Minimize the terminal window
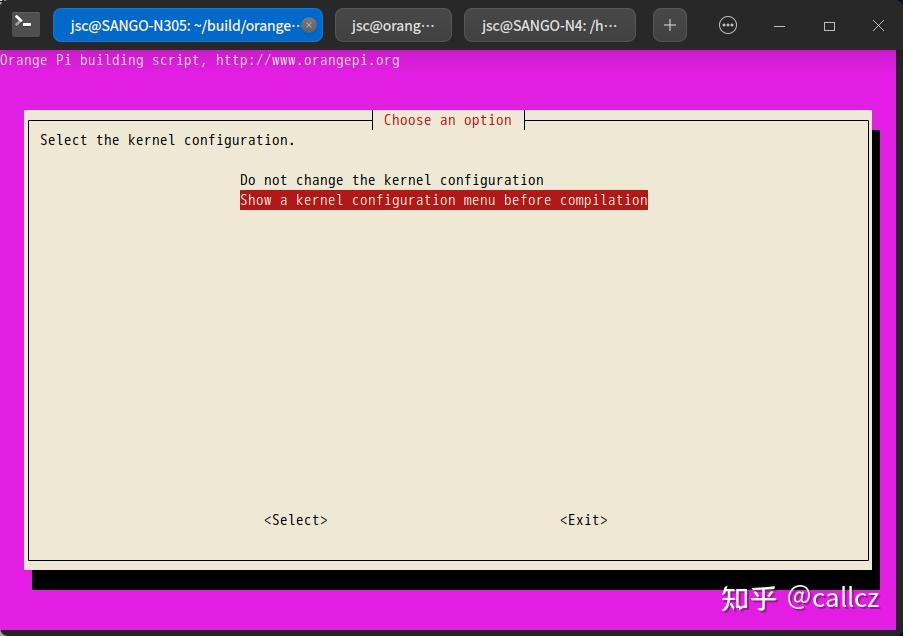903x636 pixels. coord(779,25)
